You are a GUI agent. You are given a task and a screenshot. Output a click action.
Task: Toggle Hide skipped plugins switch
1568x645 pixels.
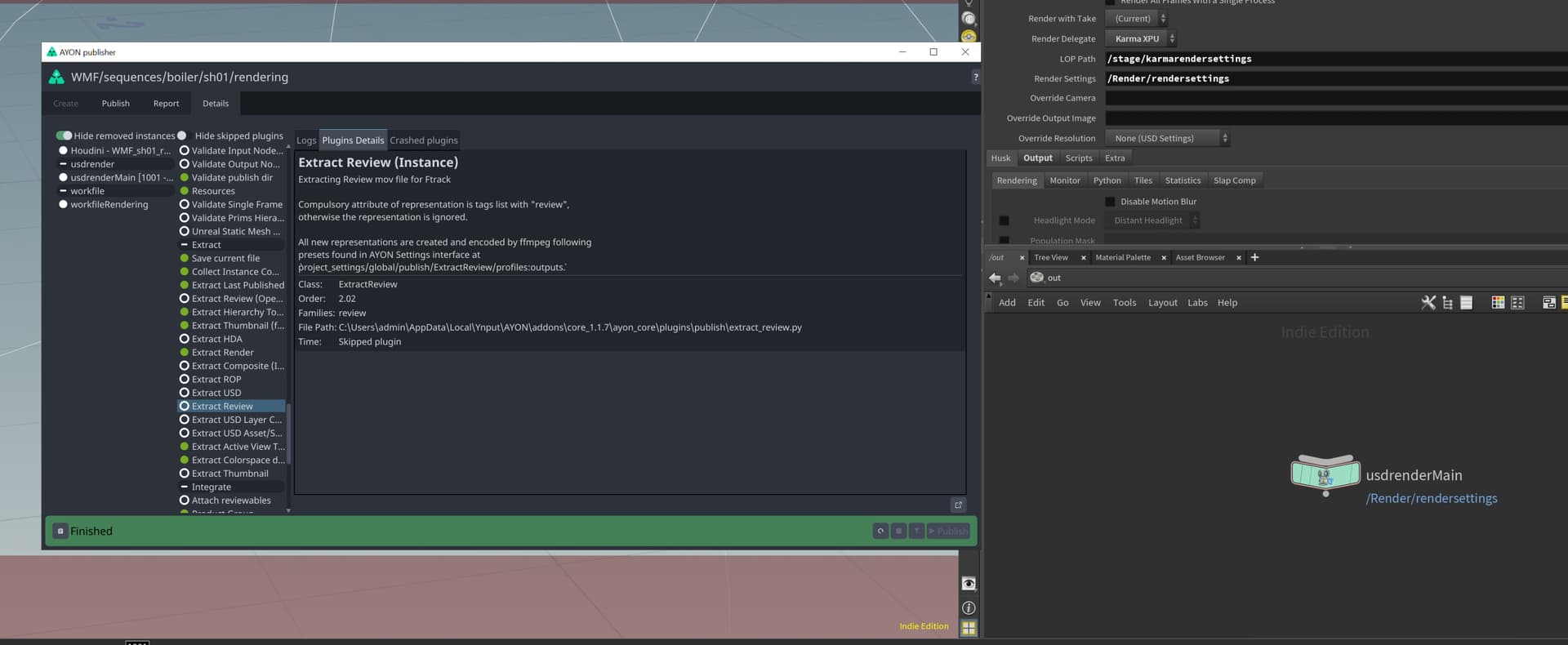click(183, 136)
